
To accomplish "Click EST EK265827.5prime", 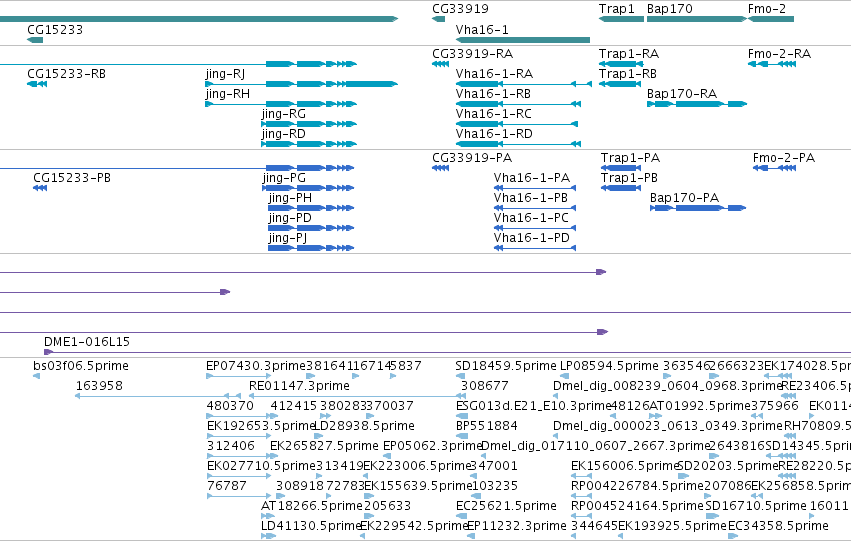I will (274, 456).
